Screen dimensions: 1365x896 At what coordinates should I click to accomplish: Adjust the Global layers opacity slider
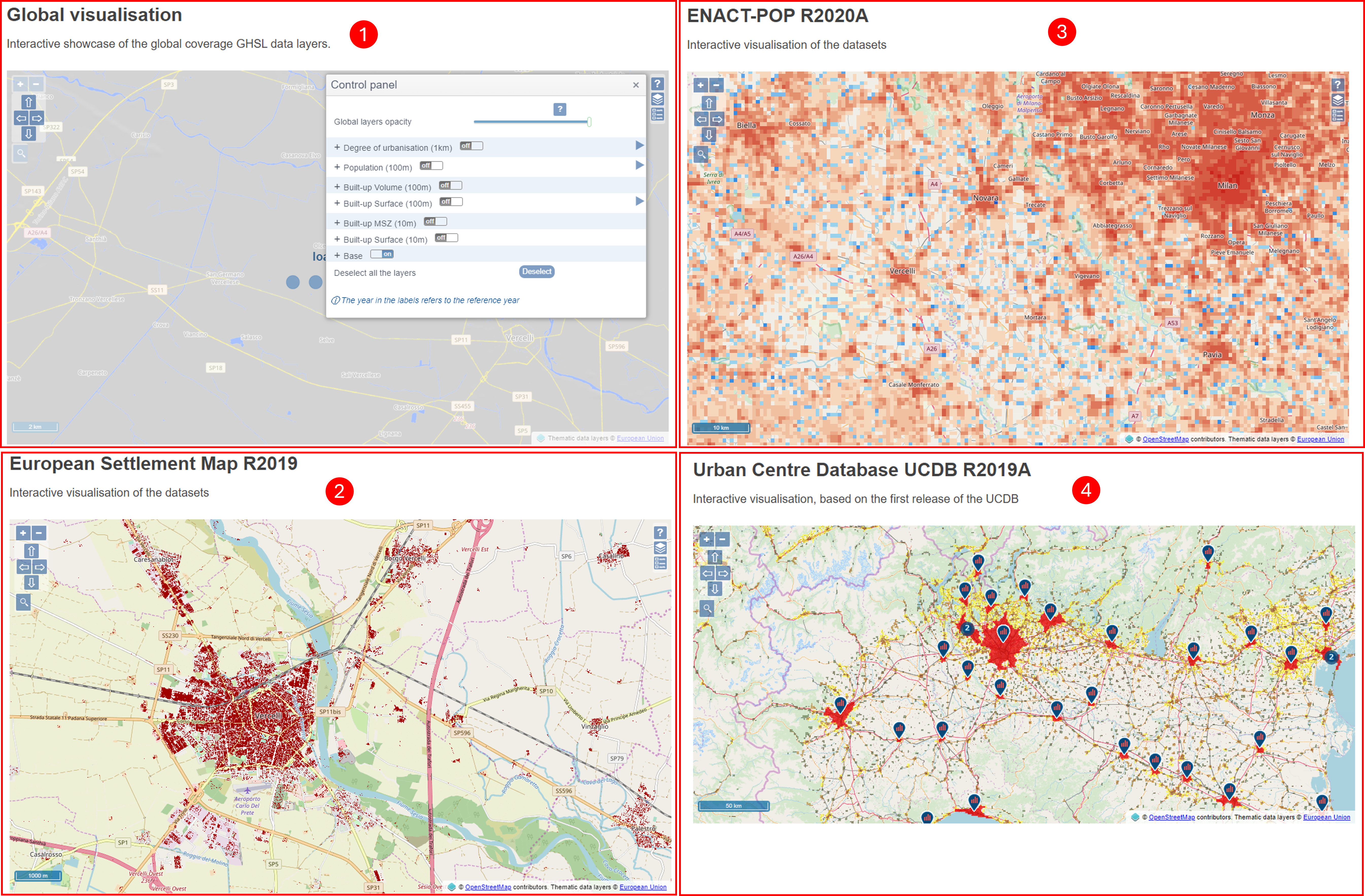(x=532, y=122)
